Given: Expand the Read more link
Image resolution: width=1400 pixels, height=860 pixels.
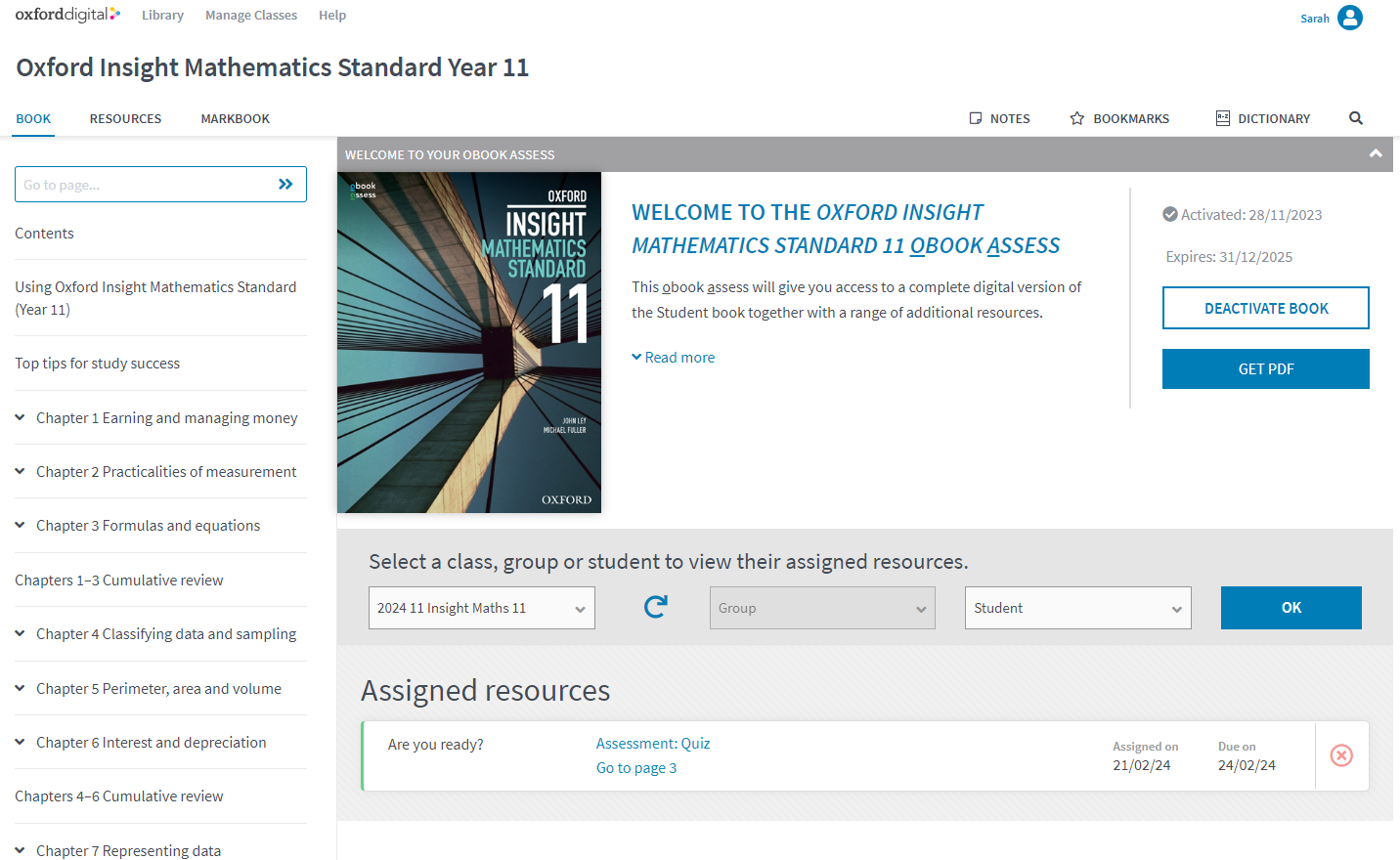Looking at the screenshot, I should point(674,358).
